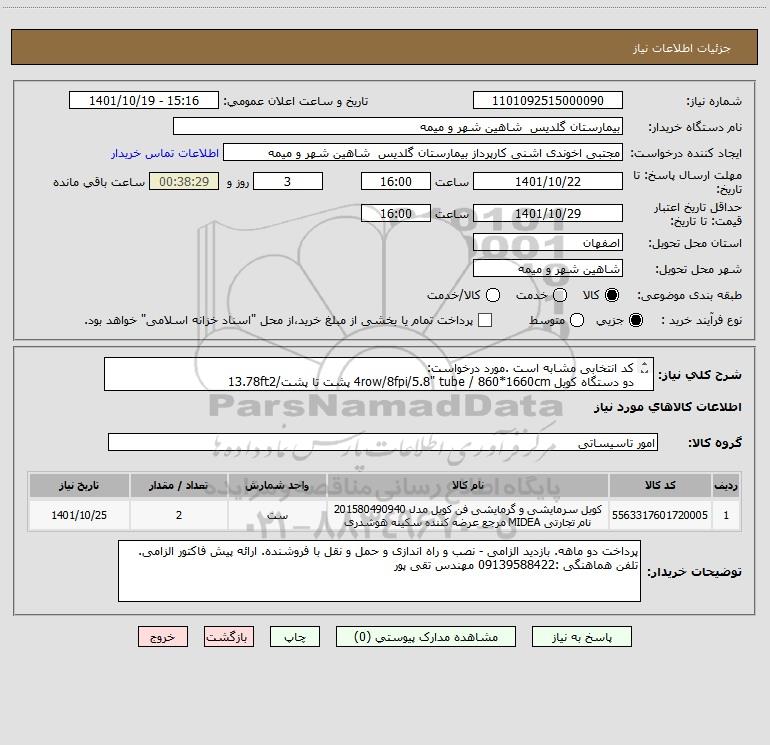Viewport: 770px width, 745px height.
Task: Click the خروج exit button
Action: pyautogui.click(x=163, y=637)
